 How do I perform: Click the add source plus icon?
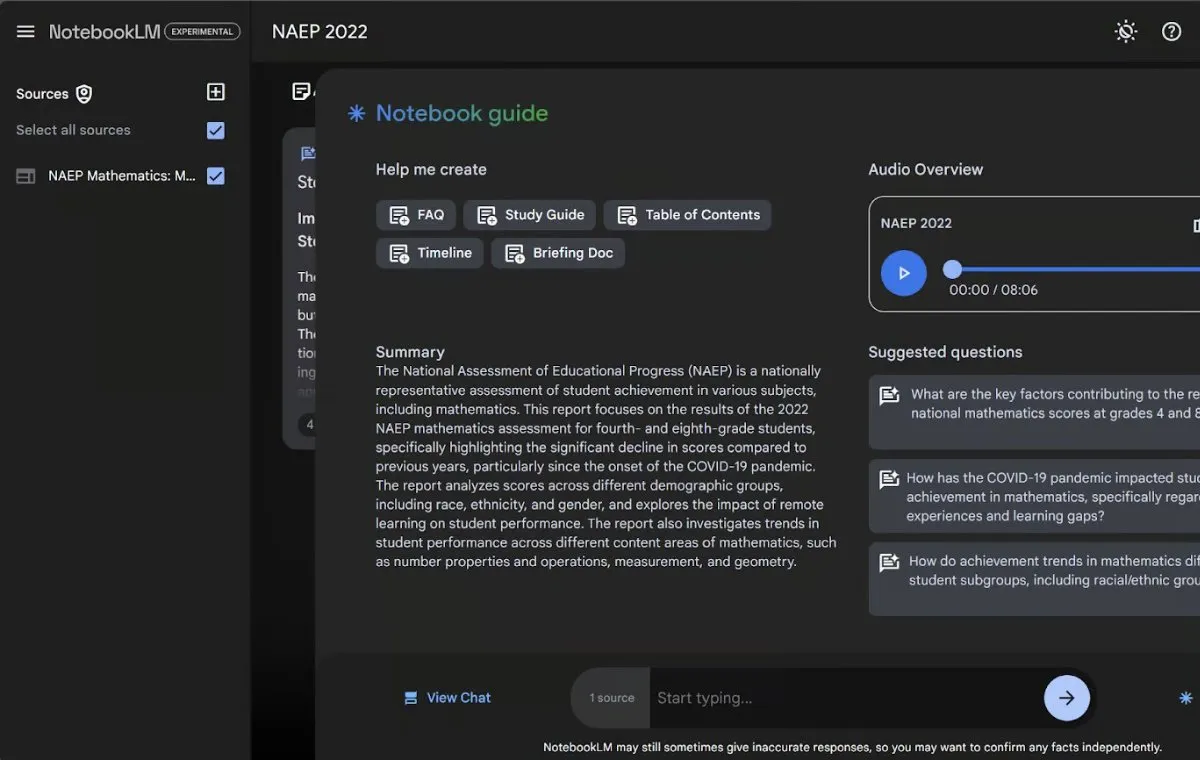coord(215,92)
